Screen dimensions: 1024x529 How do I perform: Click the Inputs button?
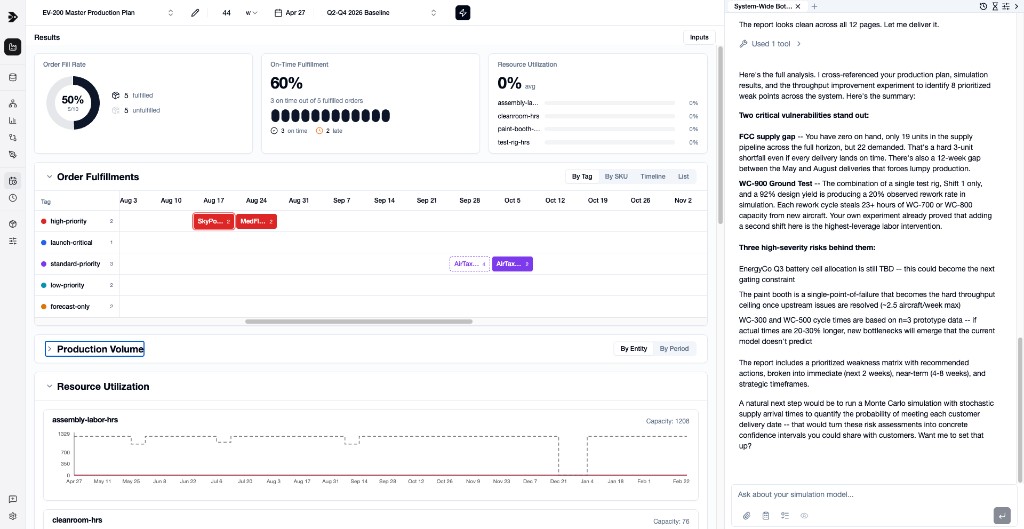[x=699, y=38]
